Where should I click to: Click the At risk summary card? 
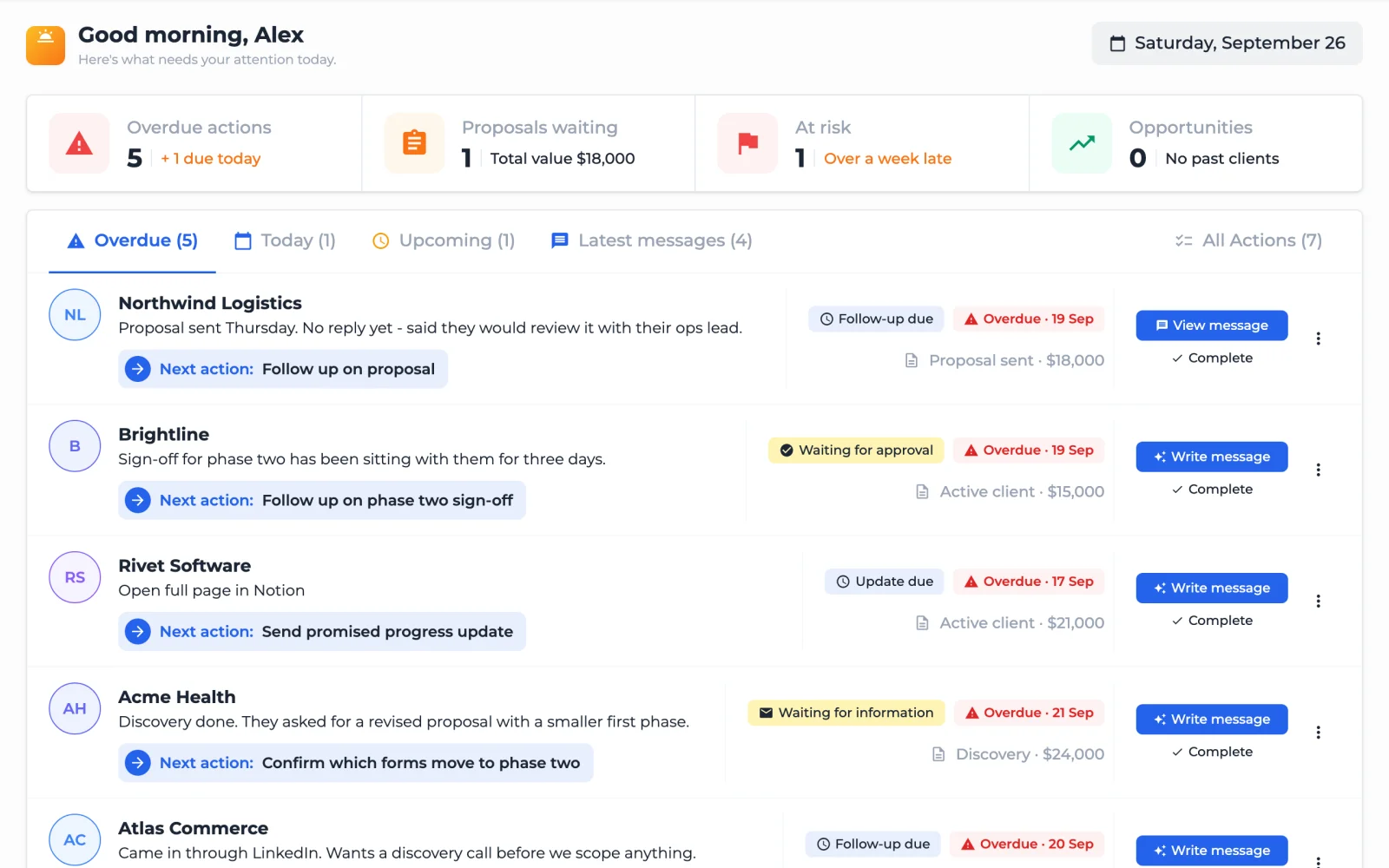click(x=862, y=143)
